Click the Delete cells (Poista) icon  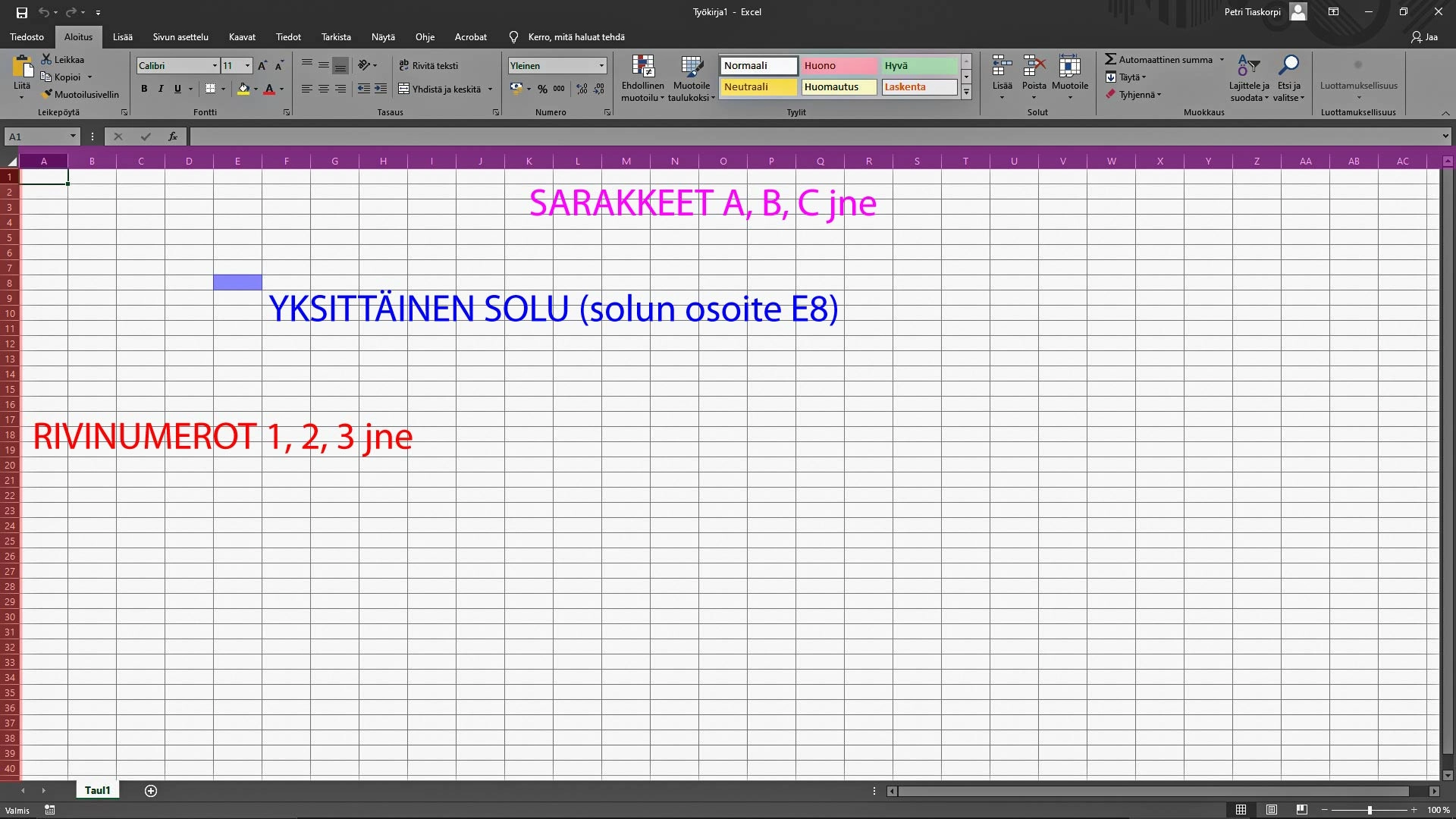click(1034, 67)
